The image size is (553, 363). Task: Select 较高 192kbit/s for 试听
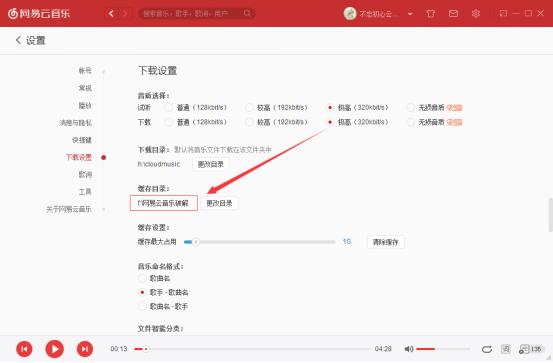pos(249,107)
